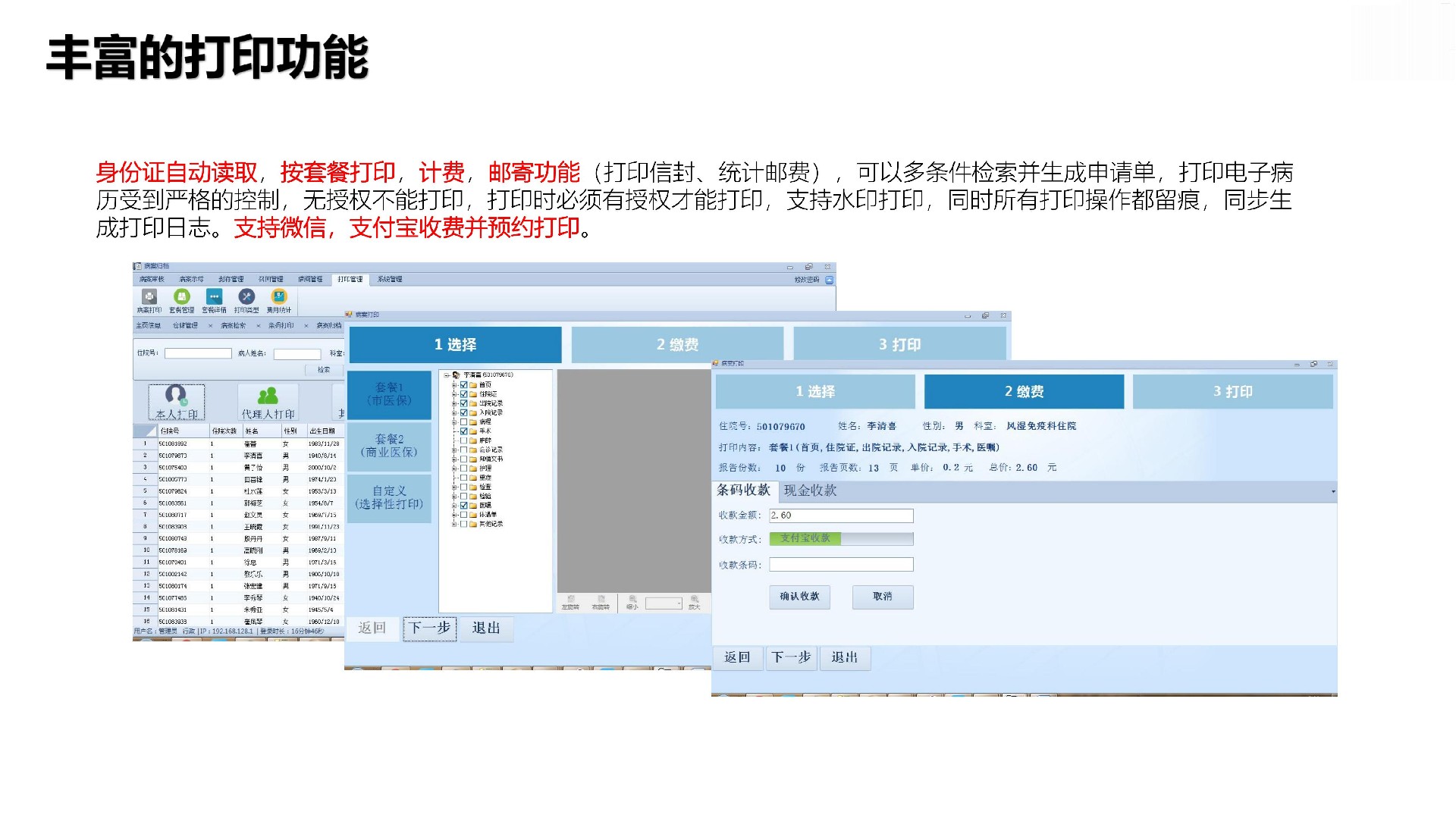The height and width of the screenshot is (818, 1456).
Task: Check the 病程 folder checkbox
Action: tap(464, 422)
